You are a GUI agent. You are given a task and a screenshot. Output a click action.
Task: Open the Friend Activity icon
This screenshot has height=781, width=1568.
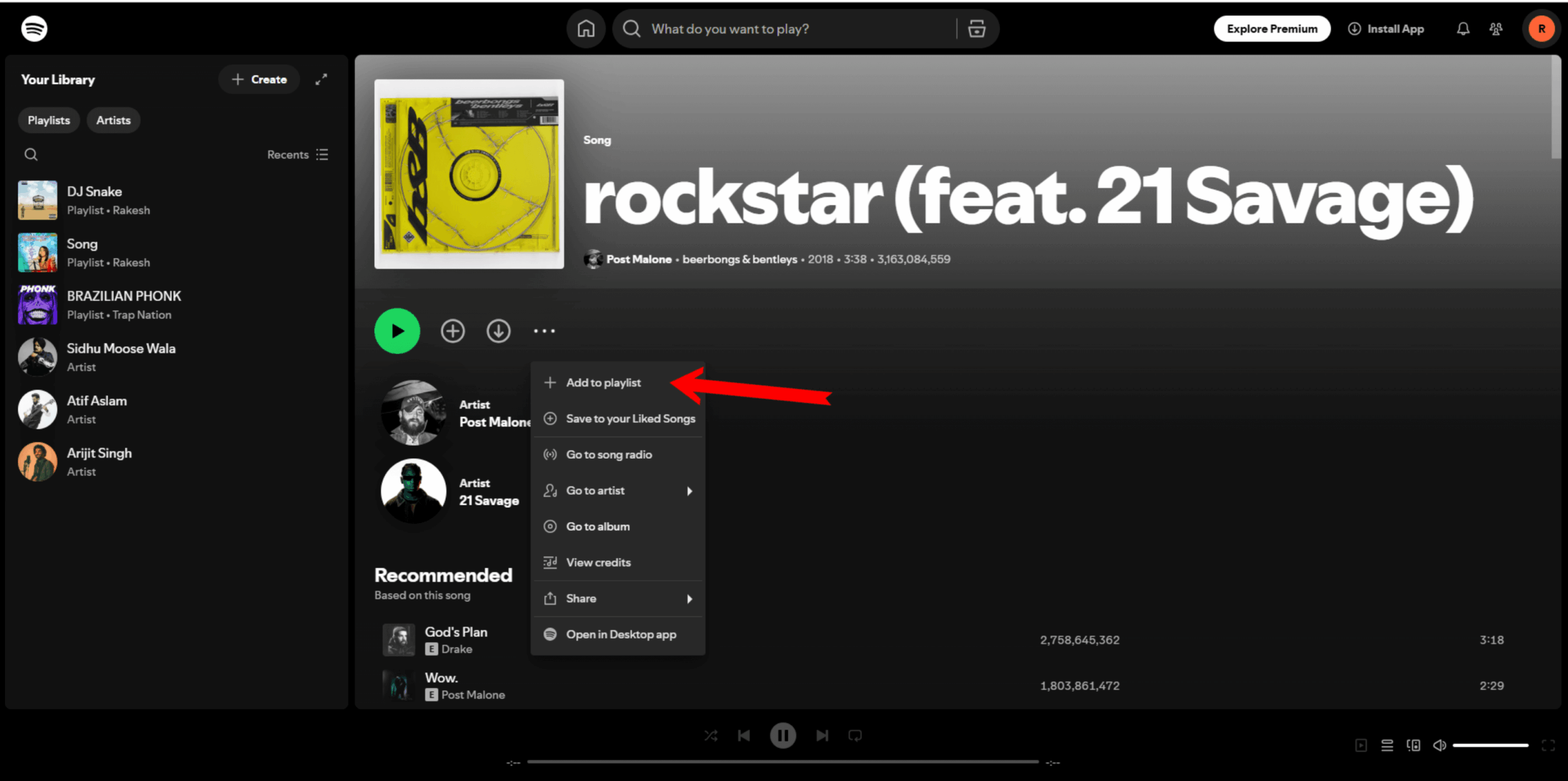pyautogui.click(x=1496, y=29)
